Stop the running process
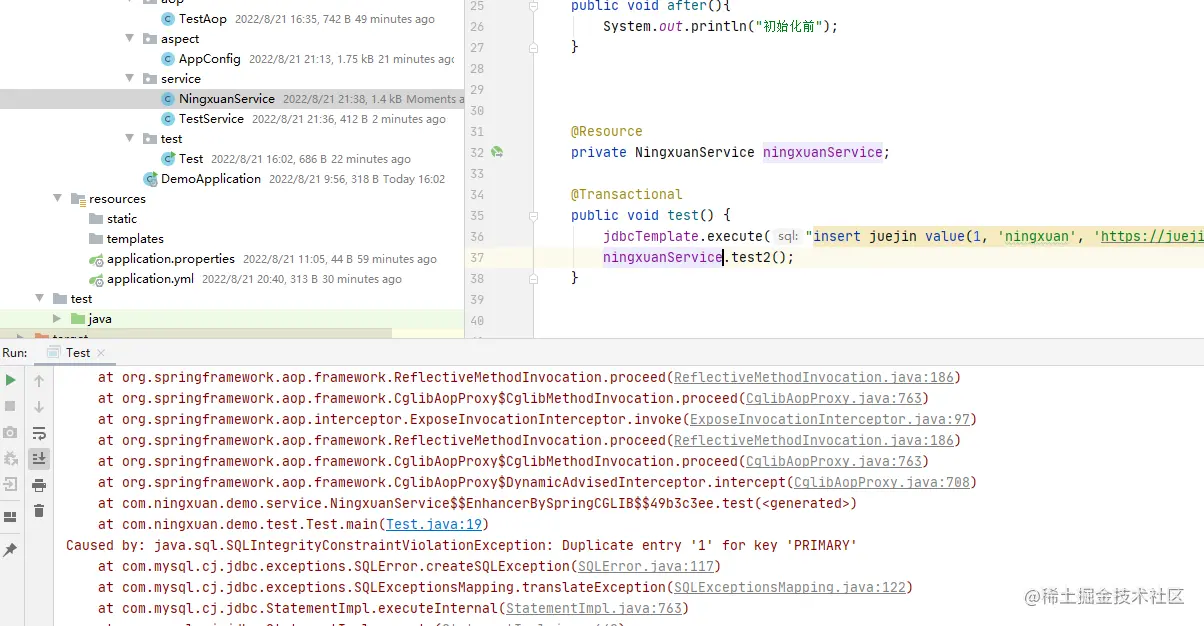The image size is (1204, 626). pyautogui.click(x=10, y=406)
